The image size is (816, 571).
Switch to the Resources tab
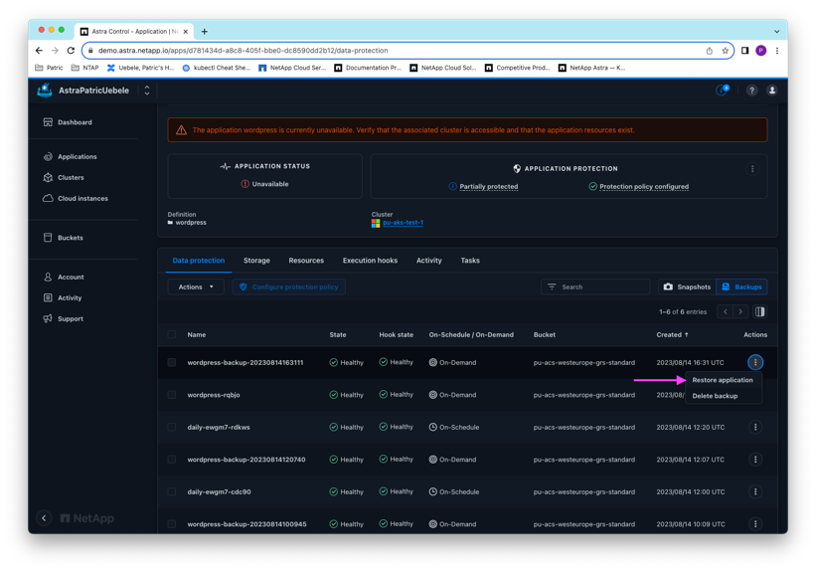pyautogui.click(x=306, y=260)
